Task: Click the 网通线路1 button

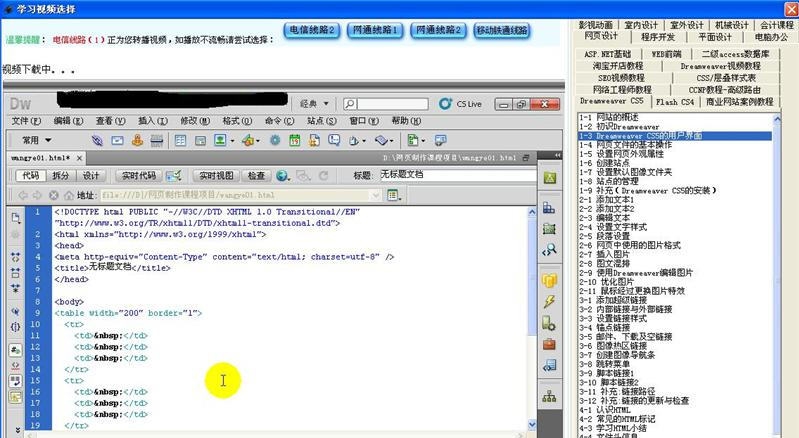Action: click(x=375, y=31)
